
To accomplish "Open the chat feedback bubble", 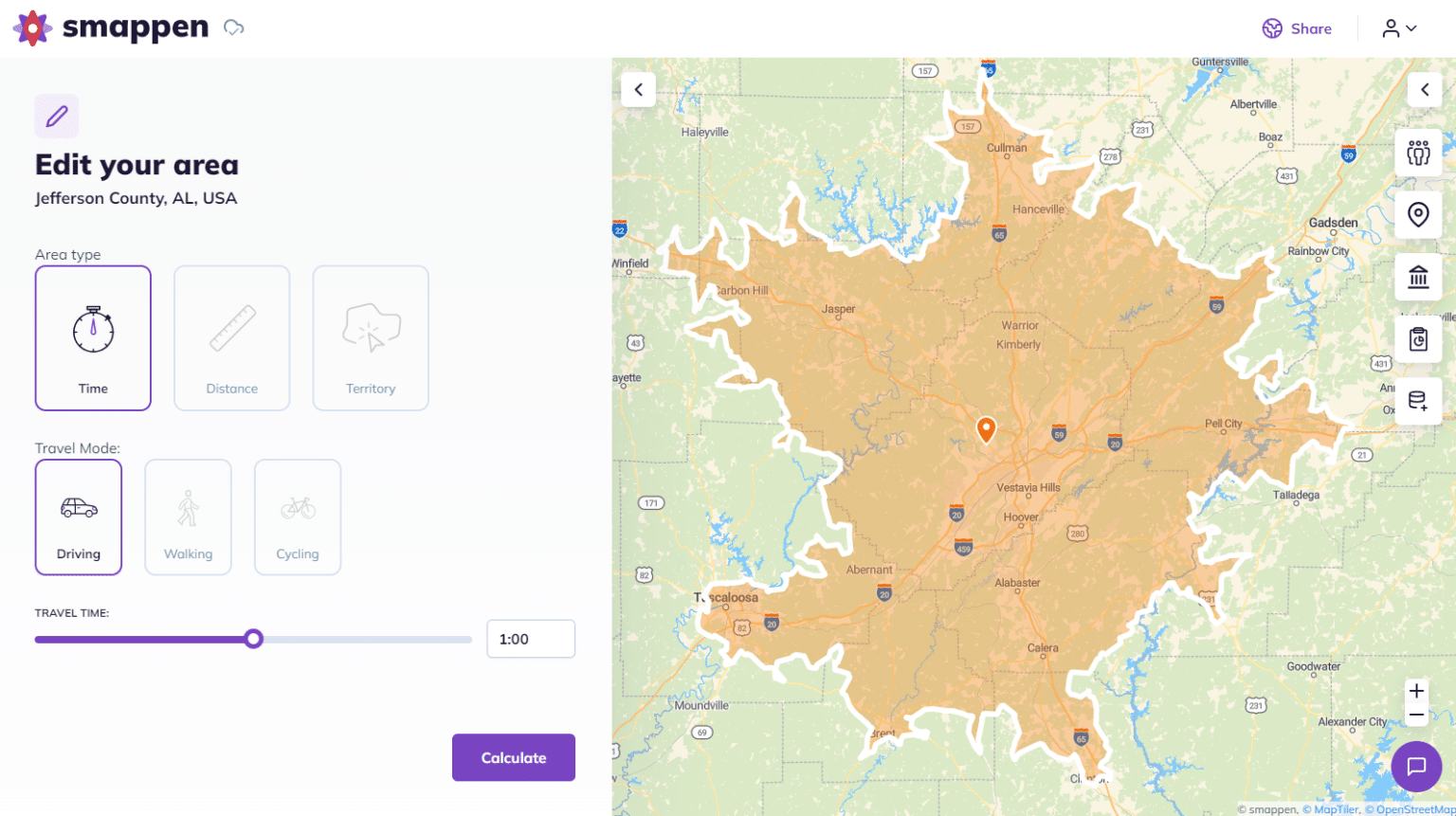I will pyautogui.click(x=1416, y=767).
